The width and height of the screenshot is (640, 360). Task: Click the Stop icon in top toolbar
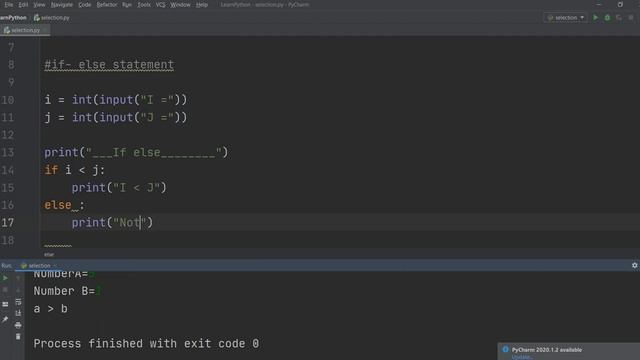click(x=631, y=18)
